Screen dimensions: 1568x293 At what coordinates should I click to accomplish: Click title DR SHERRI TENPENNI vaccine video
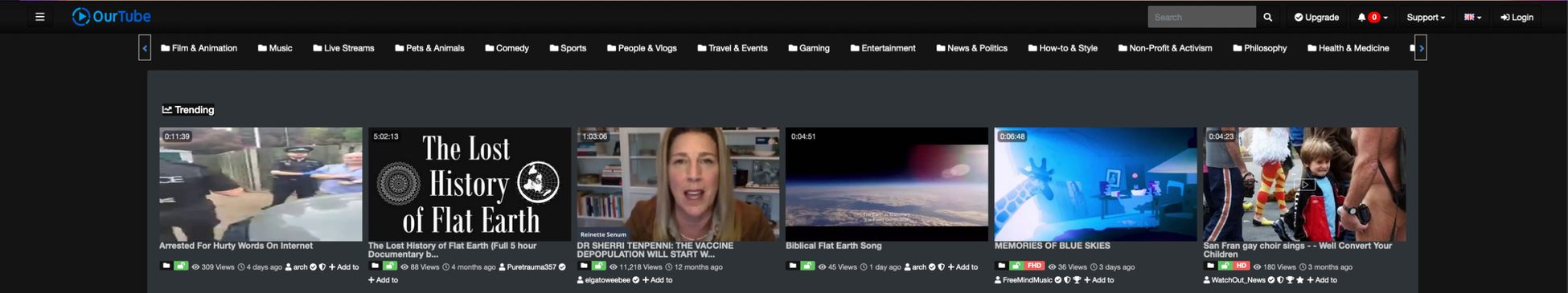pos(655,250)
